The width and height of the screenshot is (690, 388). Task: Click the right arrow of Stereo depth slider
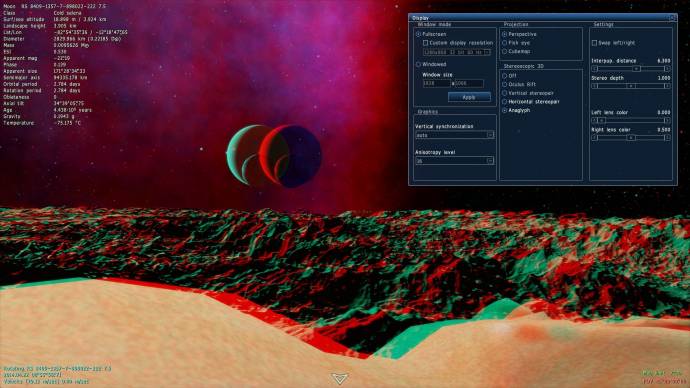(667, 86)
